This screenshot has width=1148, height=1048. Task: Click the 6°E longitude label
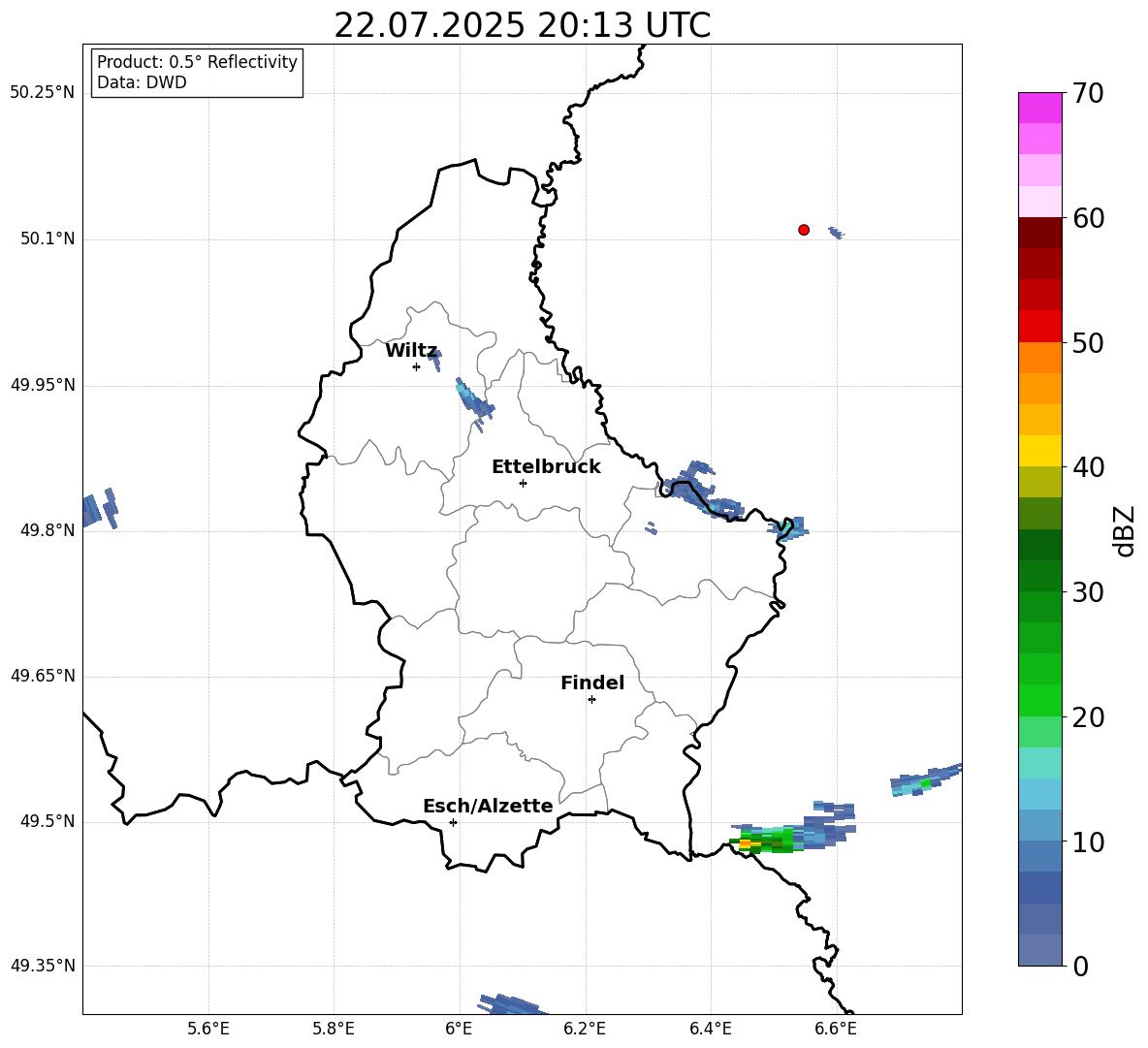[x=459, y=1030]
